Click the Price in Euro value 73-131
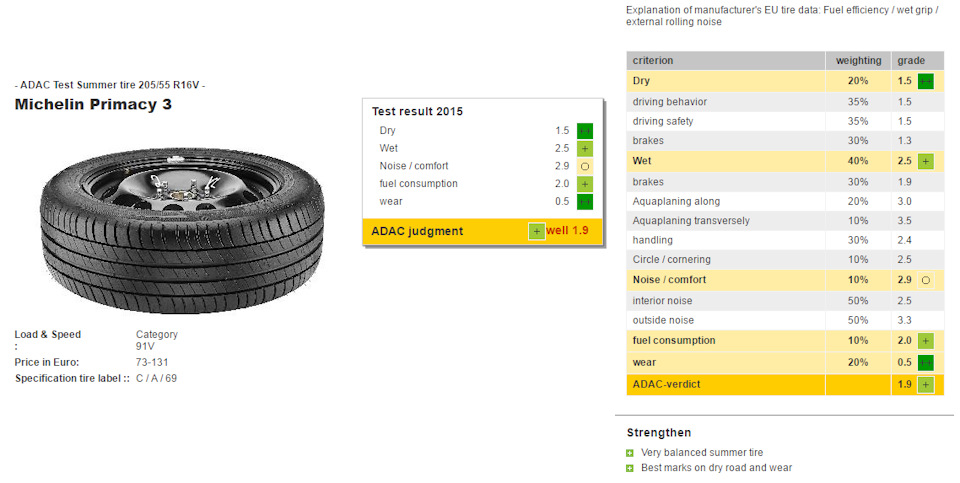960x483 pixels. tap(152, 362)
